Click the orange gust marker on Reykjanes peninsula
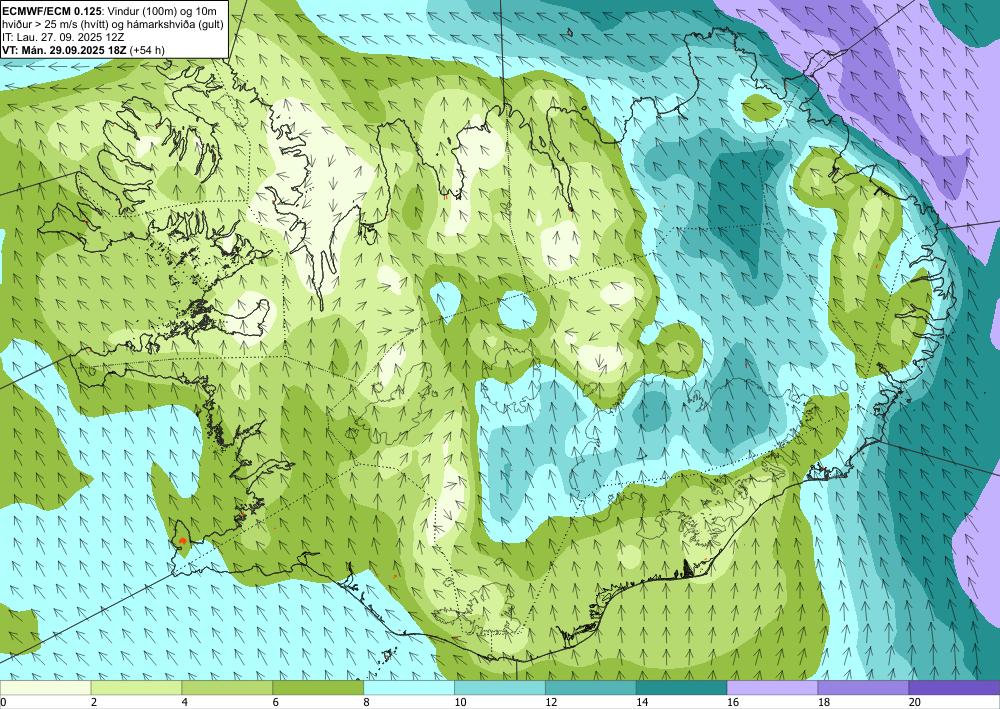Image resolution: width=1000 pixels, height=709 pixels. click(x=183, y=541)
